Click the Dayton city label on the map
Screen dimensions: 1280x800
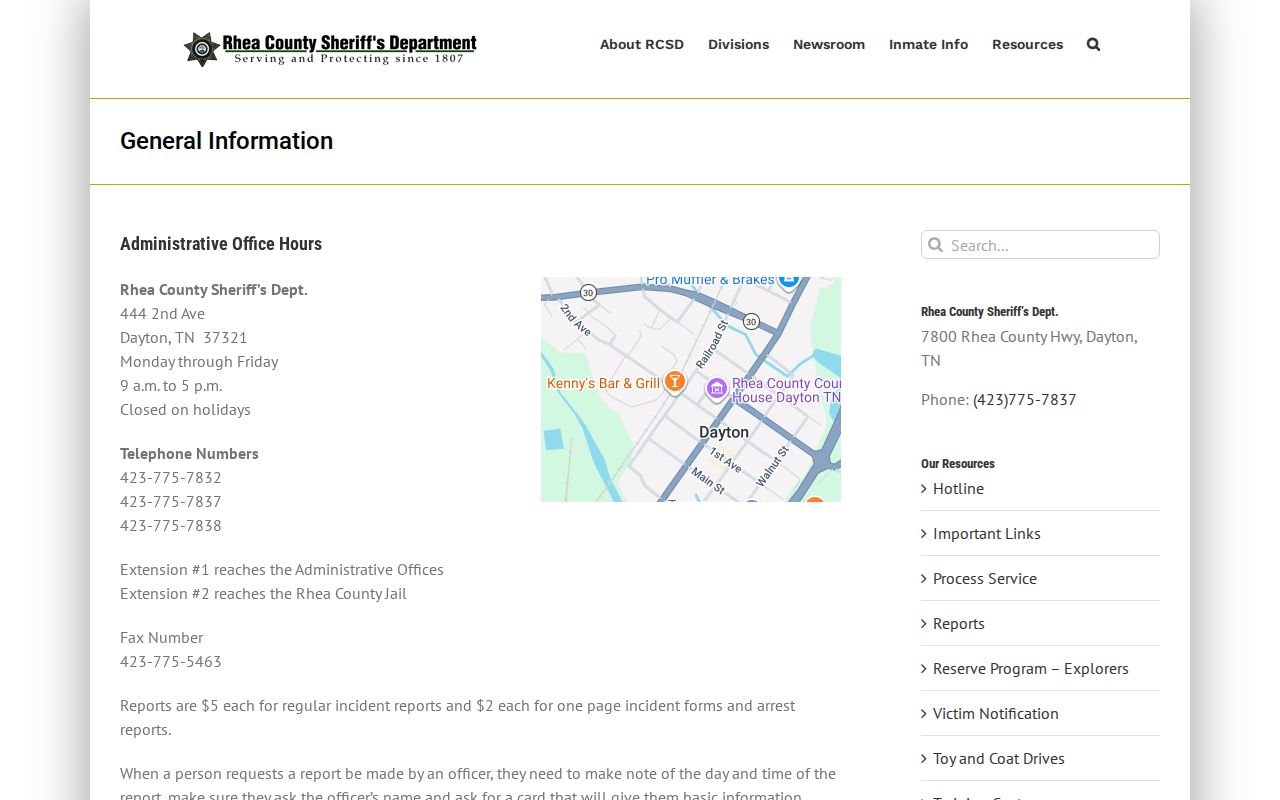724,432
